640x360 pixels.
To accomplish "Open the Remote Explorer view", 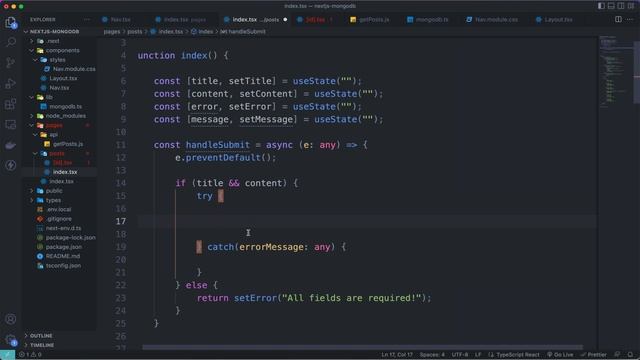I will click(x=11, y=124).
